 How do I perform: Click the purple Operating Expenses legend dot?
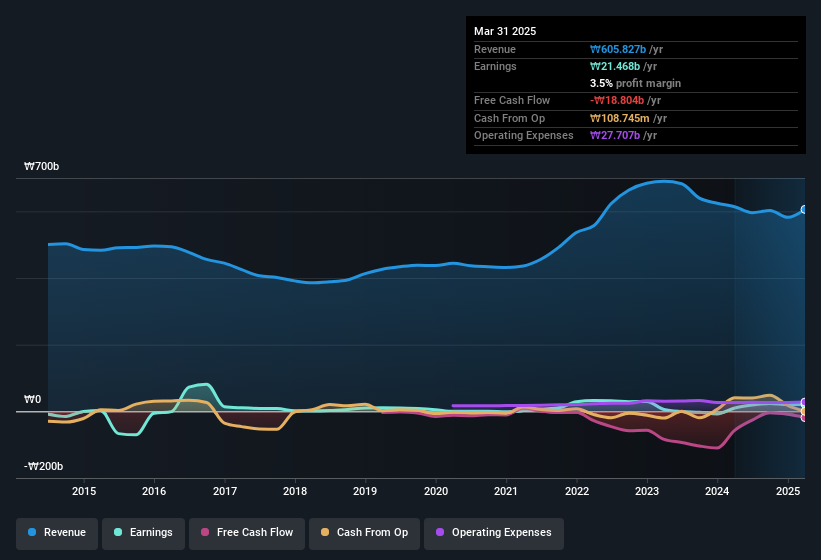pos(440,533)
